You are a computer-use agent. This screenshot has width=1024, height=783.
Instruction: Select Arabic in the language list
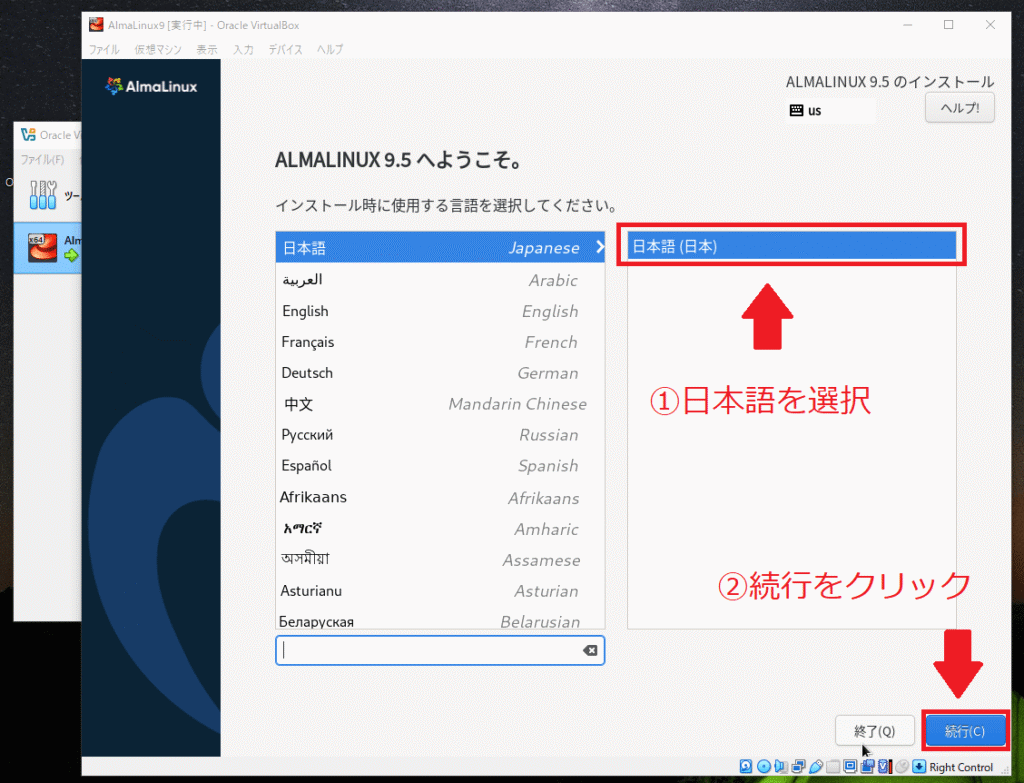coord(440,280)
